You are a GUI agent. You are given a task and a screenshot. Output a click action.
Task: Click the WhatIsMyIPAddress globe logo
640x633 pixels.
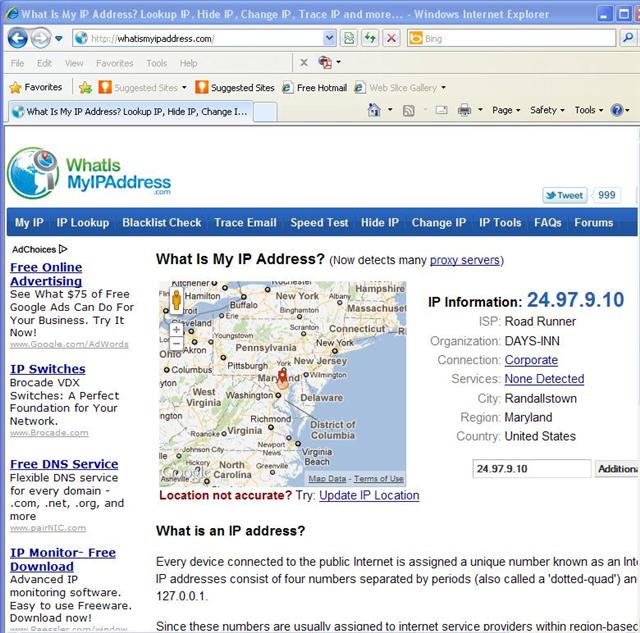[x=33, y=173]
